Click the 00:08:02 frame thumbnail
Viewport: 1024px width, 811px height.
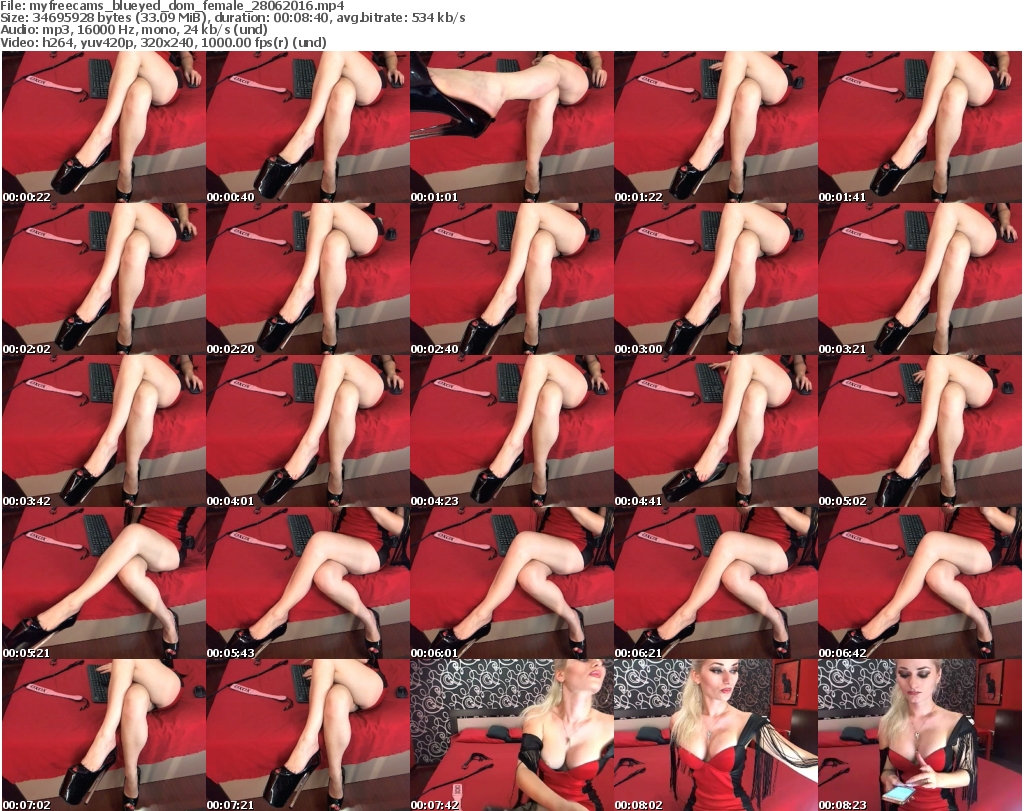click(x=716, y=735)
